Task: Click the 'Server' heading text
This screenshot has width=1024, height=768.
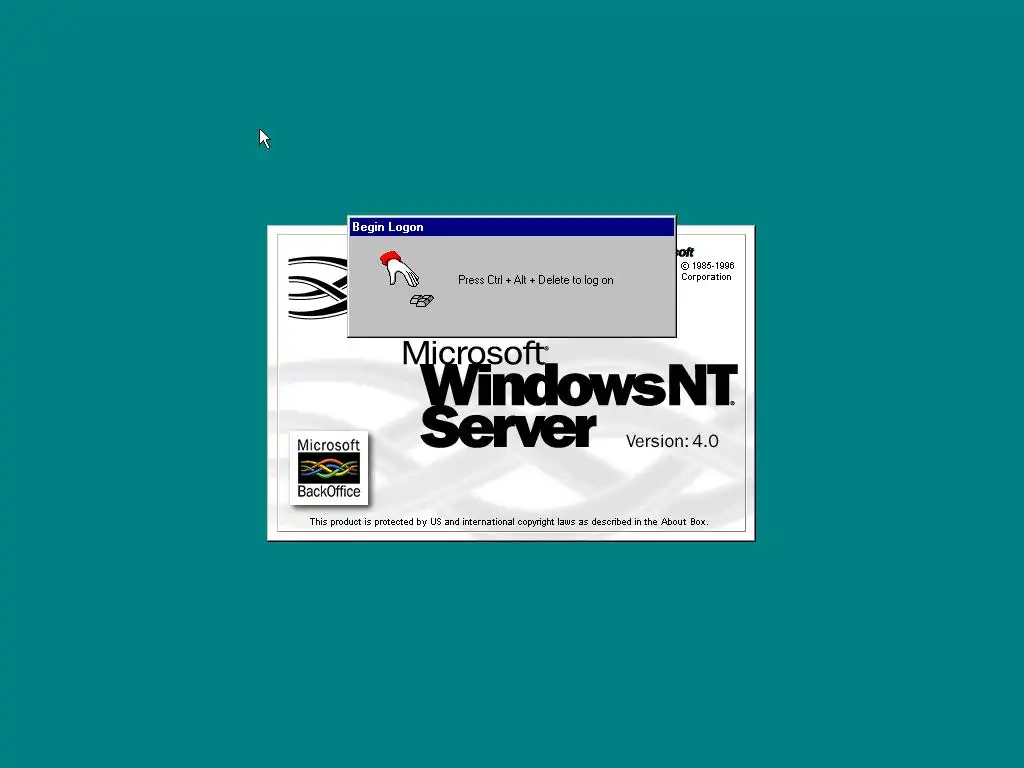Action: coord(507,428)
